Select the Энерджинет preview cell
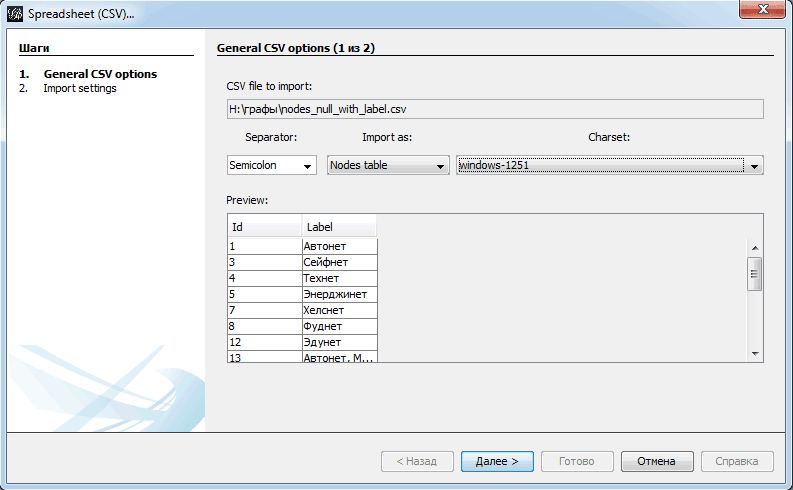This screenshot has width=793, height=490. 339,294
